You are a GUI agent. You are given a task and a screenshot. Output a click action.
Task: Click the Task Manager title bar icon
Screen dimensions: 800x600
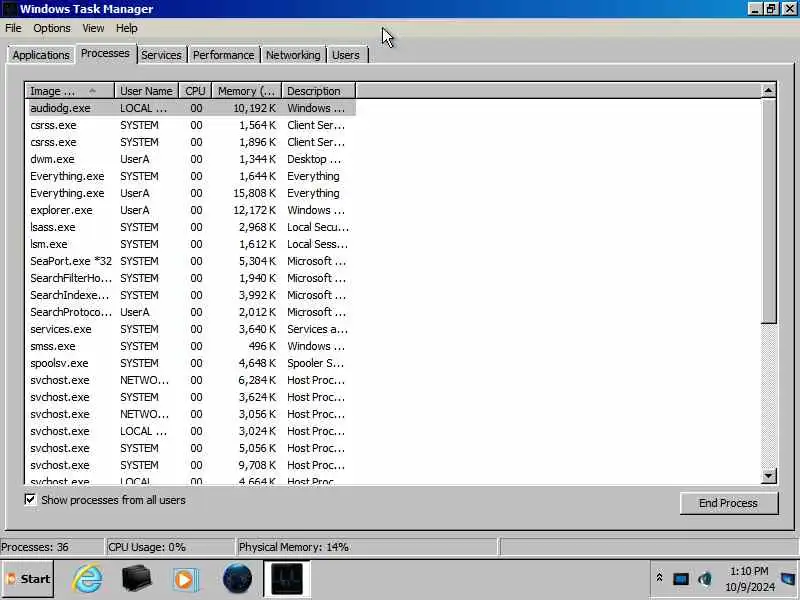point(9,9)
